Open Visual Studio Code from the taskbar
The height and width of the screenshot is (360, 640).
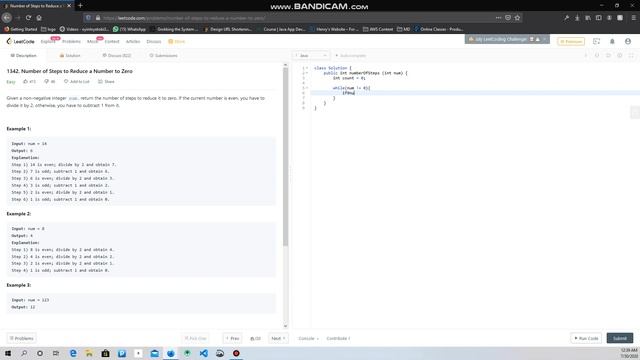point(204,353)
